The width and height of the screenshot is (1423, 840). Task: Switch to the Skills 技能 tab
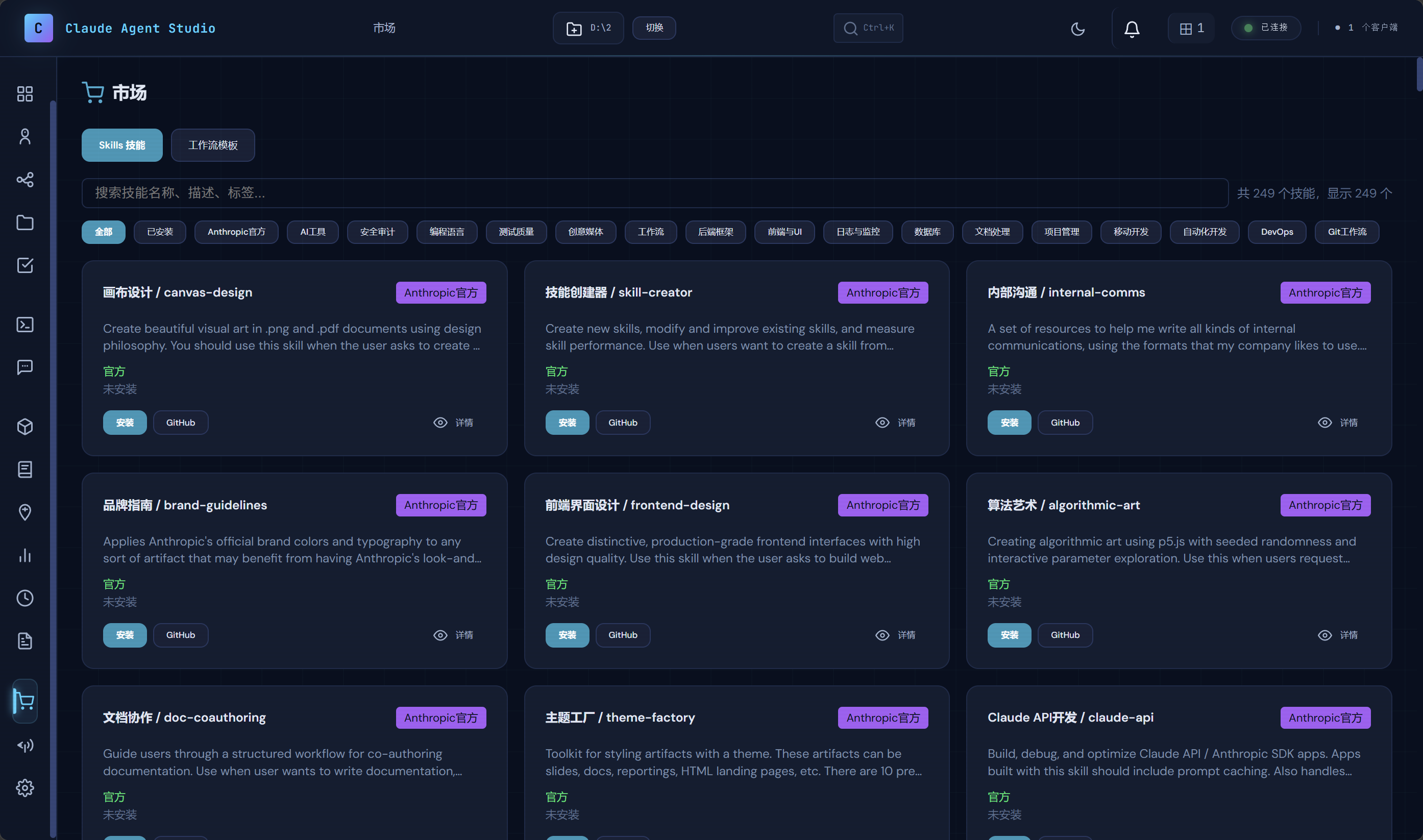(122, 145)
